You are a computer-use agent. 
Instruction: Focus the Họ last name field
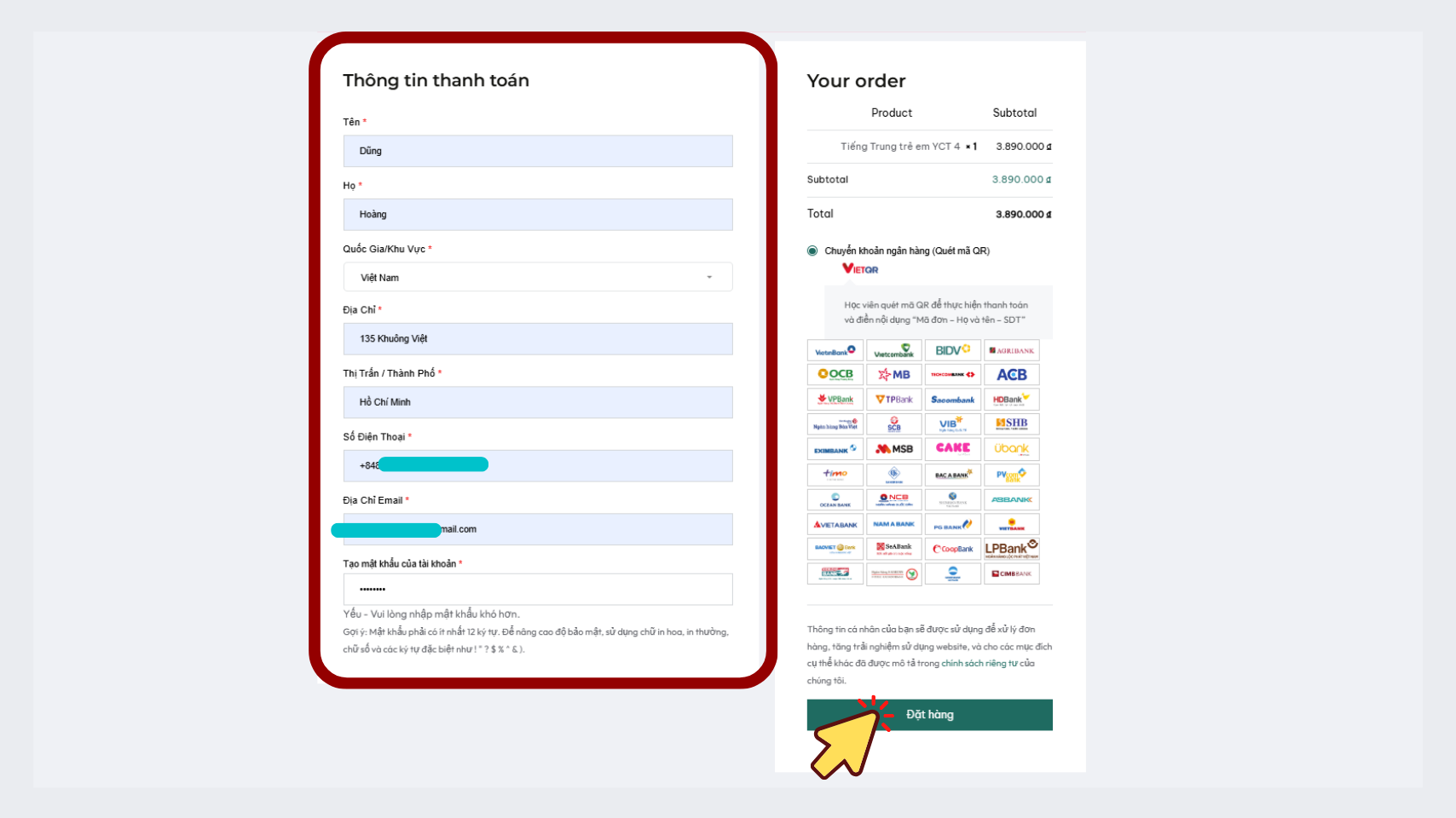(538, 215)
